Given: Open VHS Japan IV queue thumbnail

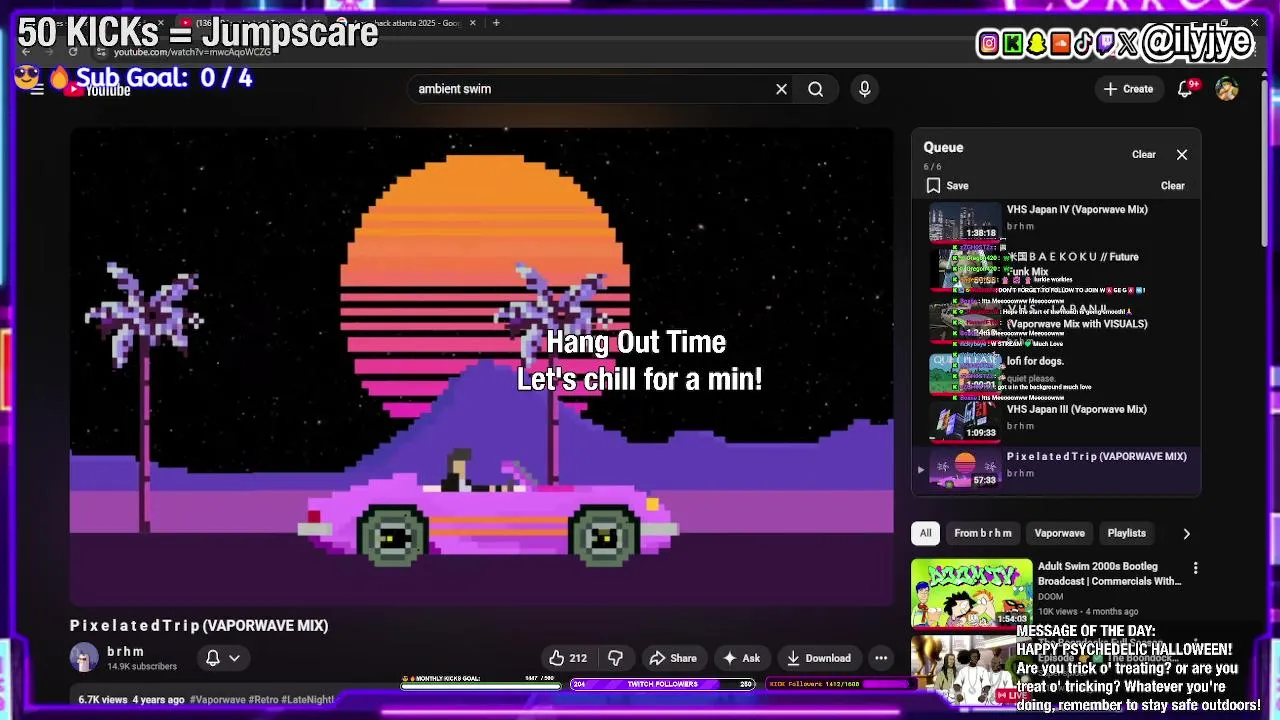Looking at the screenshot, I should tap(965, 222).
